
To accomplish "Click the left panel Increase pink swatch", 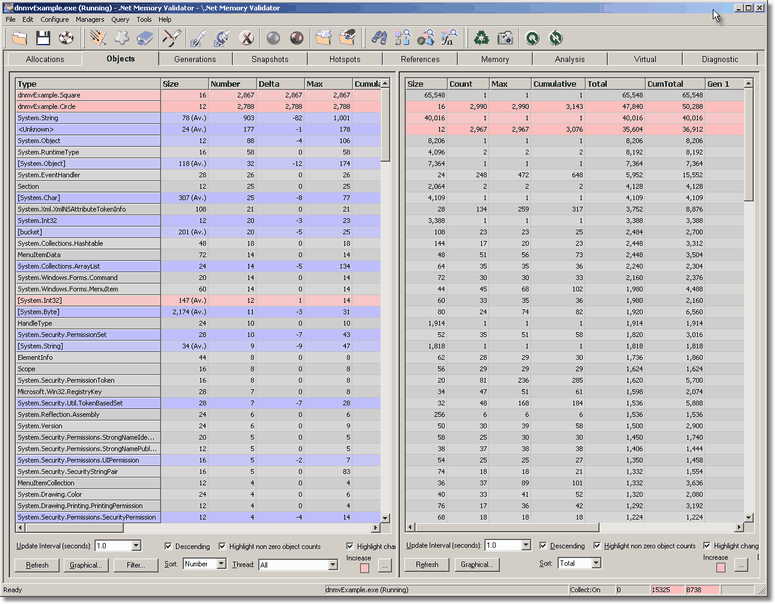I will [365, 568].
